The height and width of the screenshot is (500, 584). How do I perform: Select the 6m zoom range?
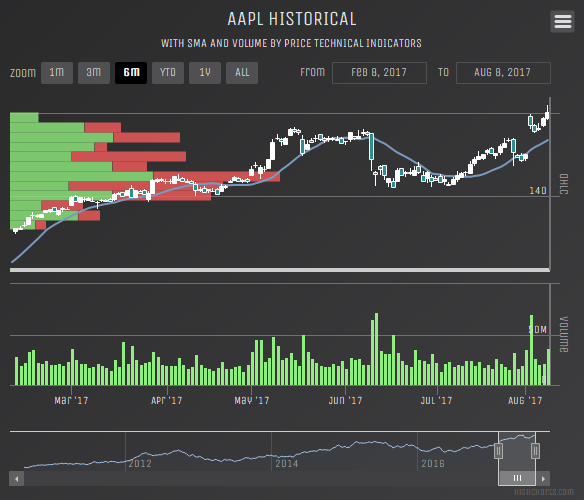(131, 73)
